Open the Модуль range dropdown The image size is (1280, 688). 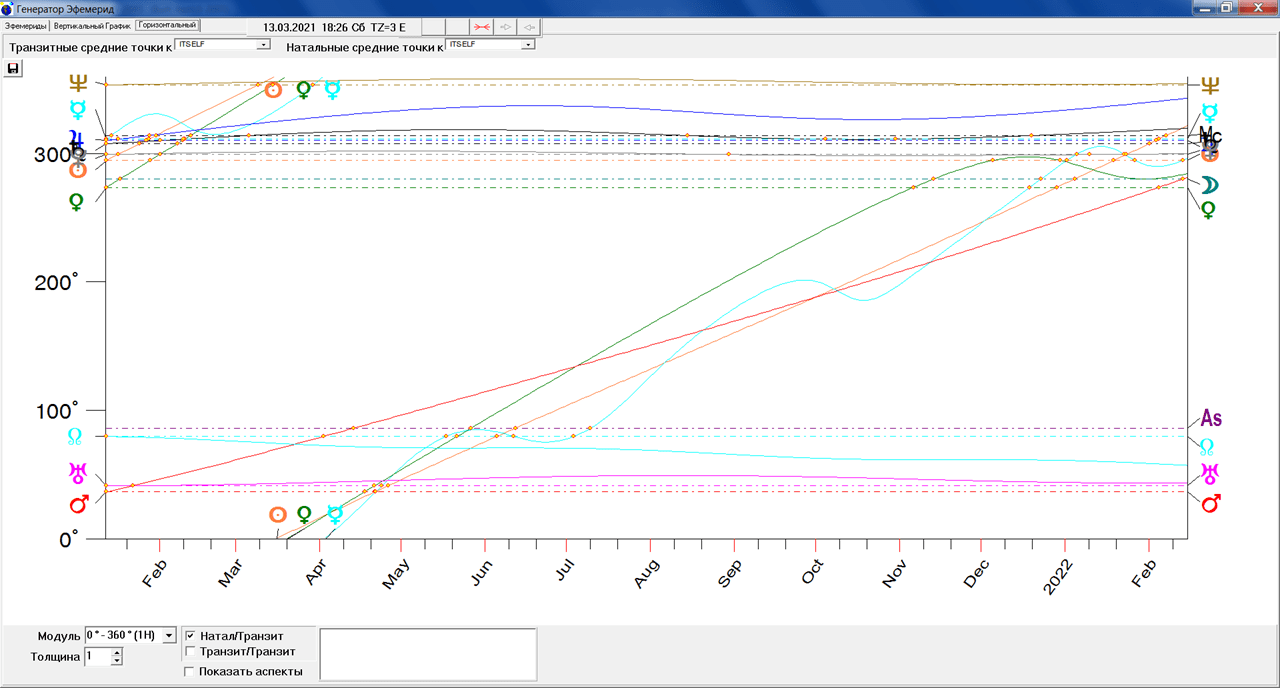tap(168, 635)
